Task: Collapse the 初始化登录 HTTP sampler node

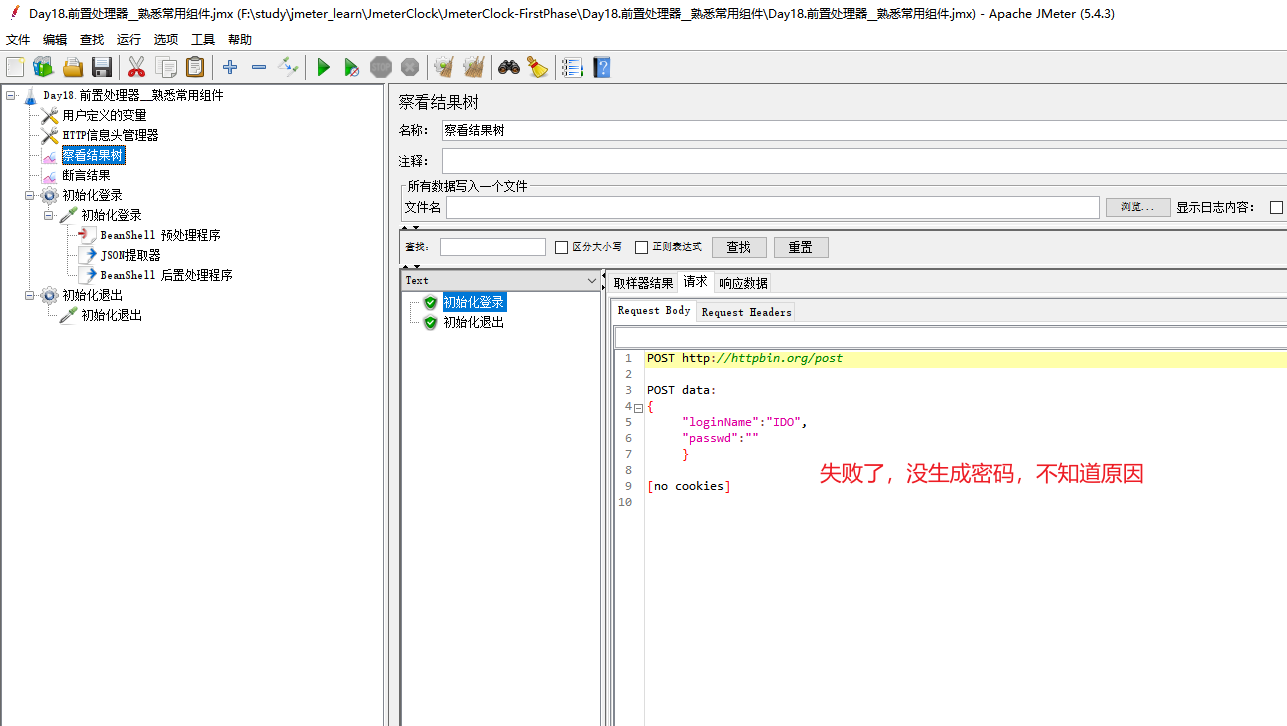Action: (x=49, y=215)
